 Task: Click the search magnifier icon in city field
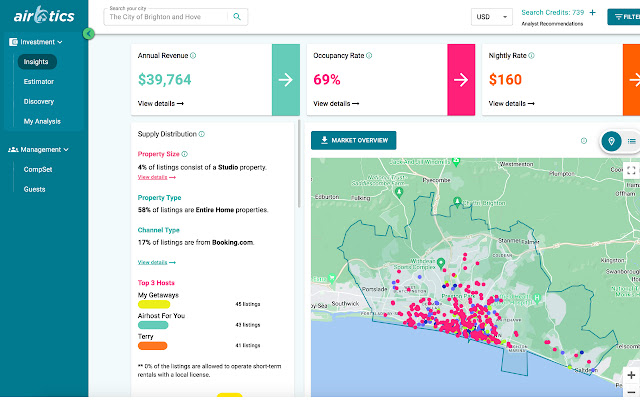[x=237, y=17]
